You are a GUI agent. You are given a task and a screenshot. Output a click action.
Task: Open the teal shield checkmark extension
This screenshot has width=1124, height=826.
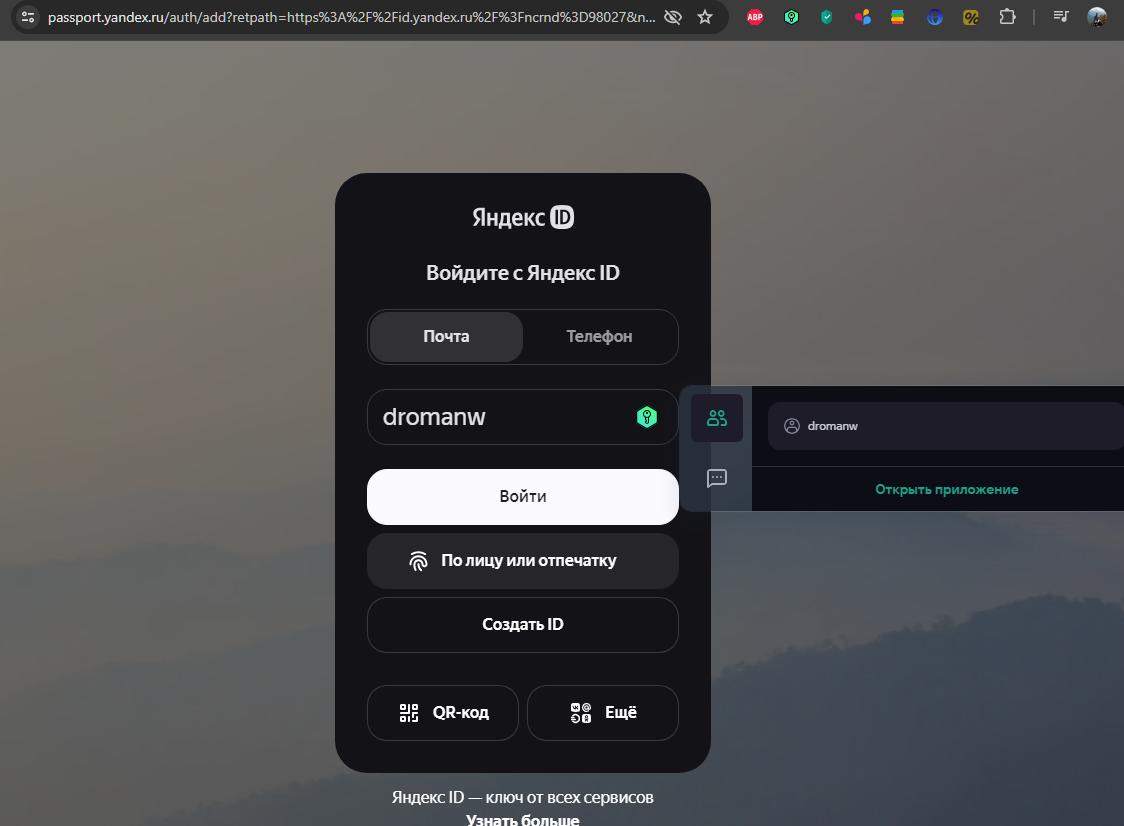click(827, 17)
